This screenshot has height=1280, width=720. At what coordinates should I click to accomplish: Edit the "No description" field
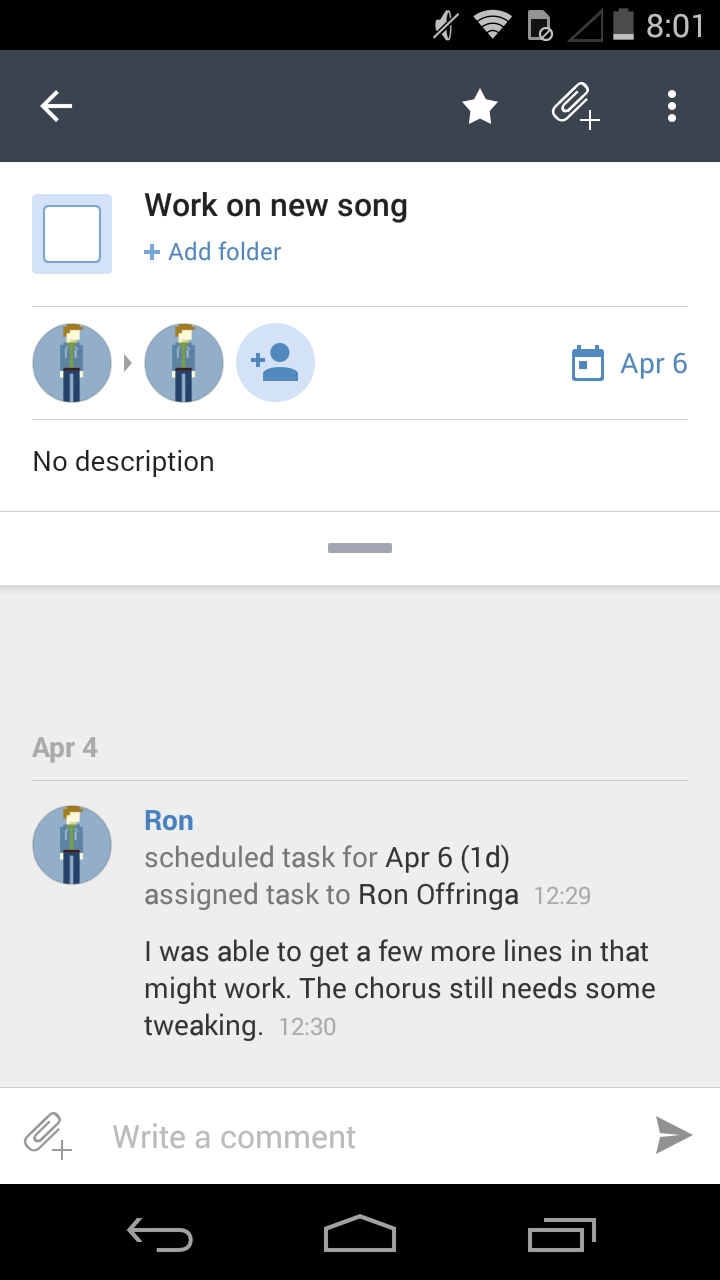[x=124, y=462]
